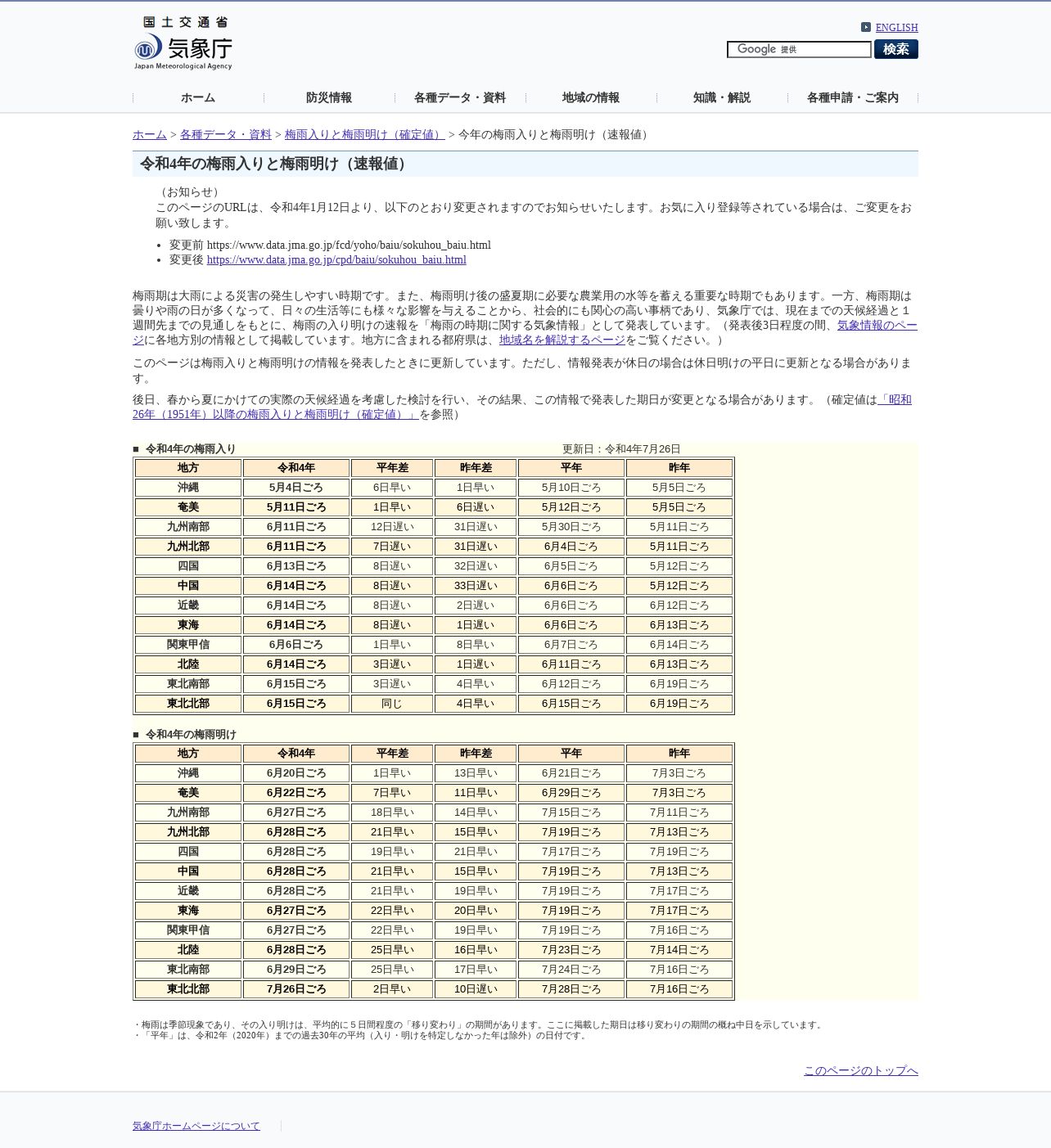Open the 昭和26年以降の確定値 link

pyautogui.click(x=276, y=414)
